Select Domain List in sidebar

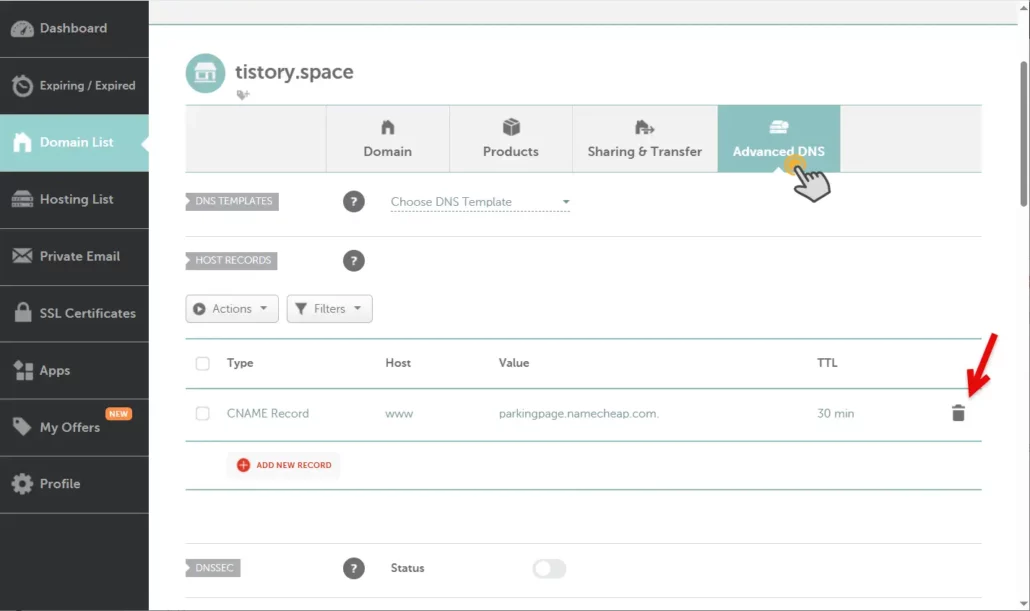[x=74, y=143]
